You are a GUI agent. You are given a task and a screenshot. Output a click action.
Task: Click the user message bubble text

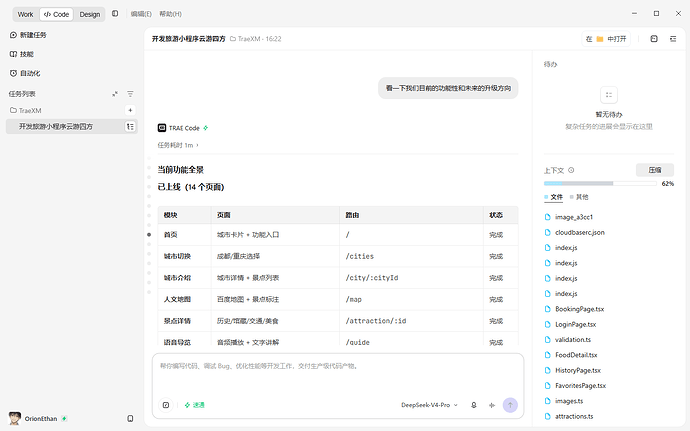pos(448,88)
